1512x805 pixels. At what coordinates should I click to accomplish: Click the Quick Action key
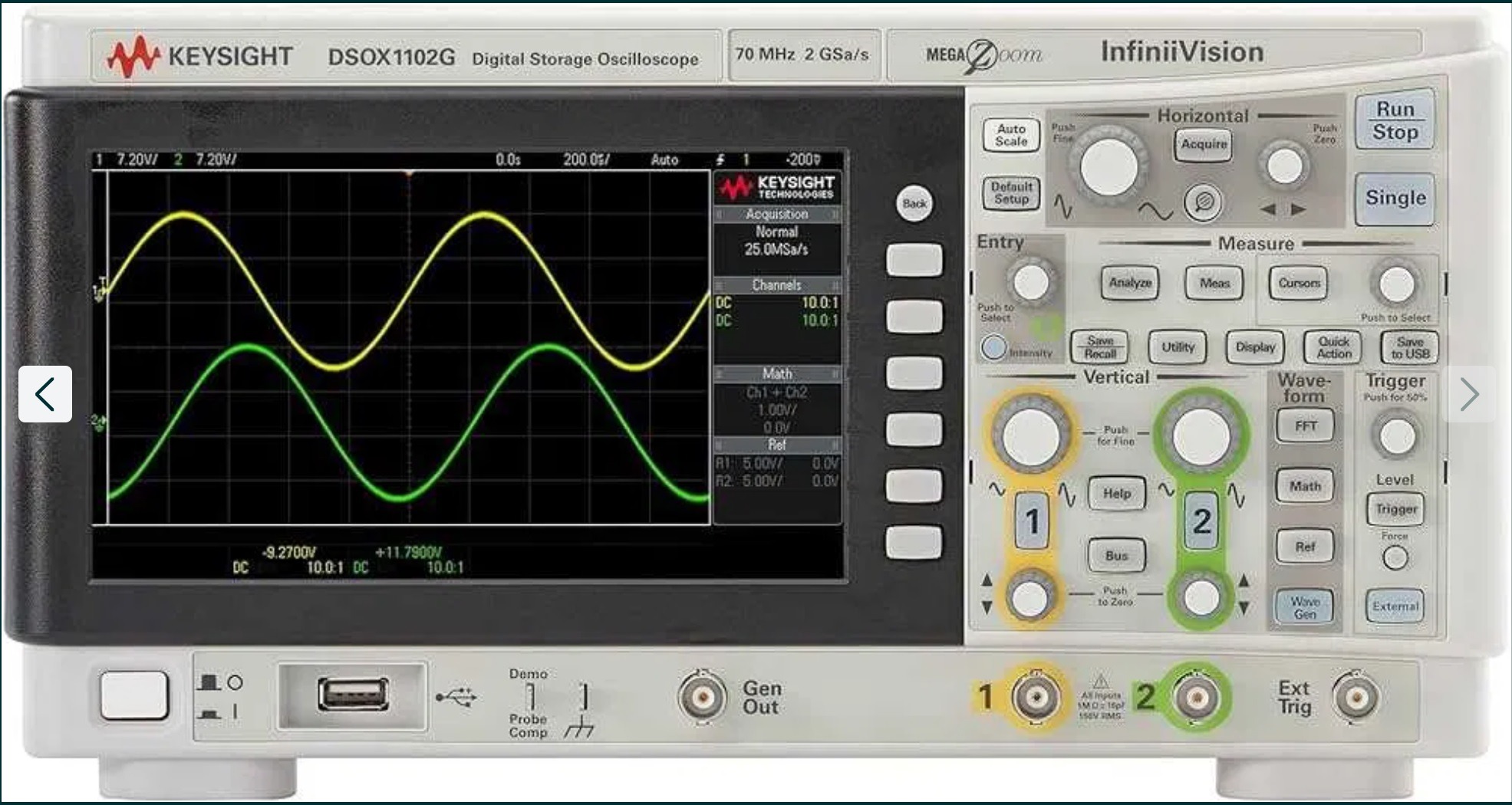click(x=1333, y=347)
